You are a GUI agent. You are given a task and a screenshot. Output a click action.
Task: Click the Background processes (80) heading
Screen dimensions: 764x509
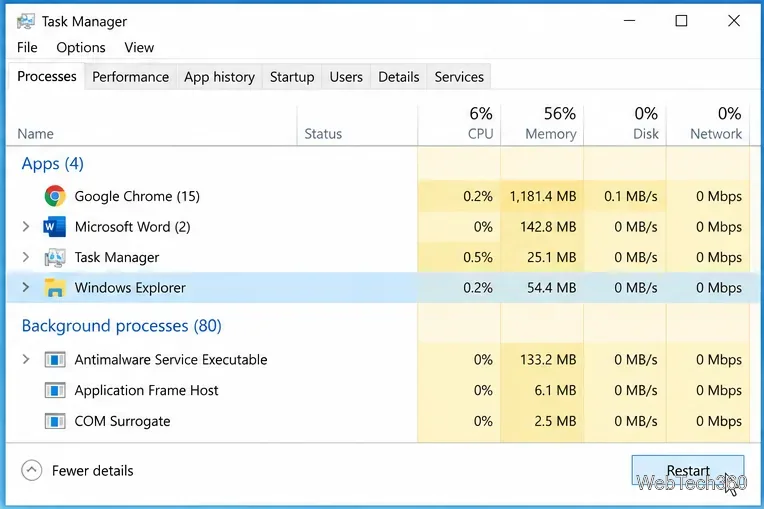pyautogui.click(x=122, y=325)
